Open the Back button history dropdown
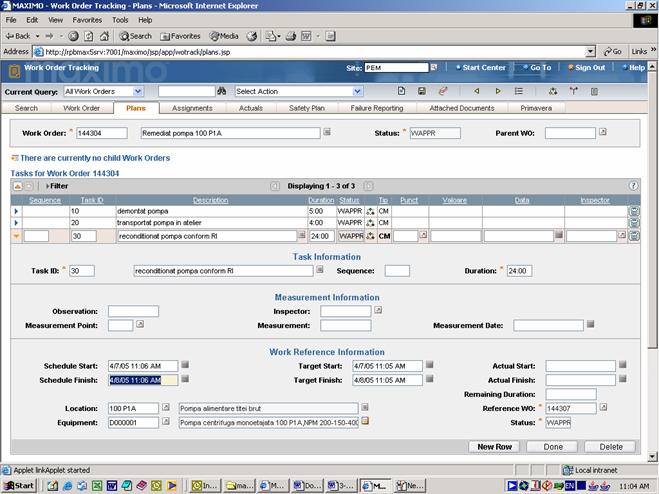 point(37,36)
